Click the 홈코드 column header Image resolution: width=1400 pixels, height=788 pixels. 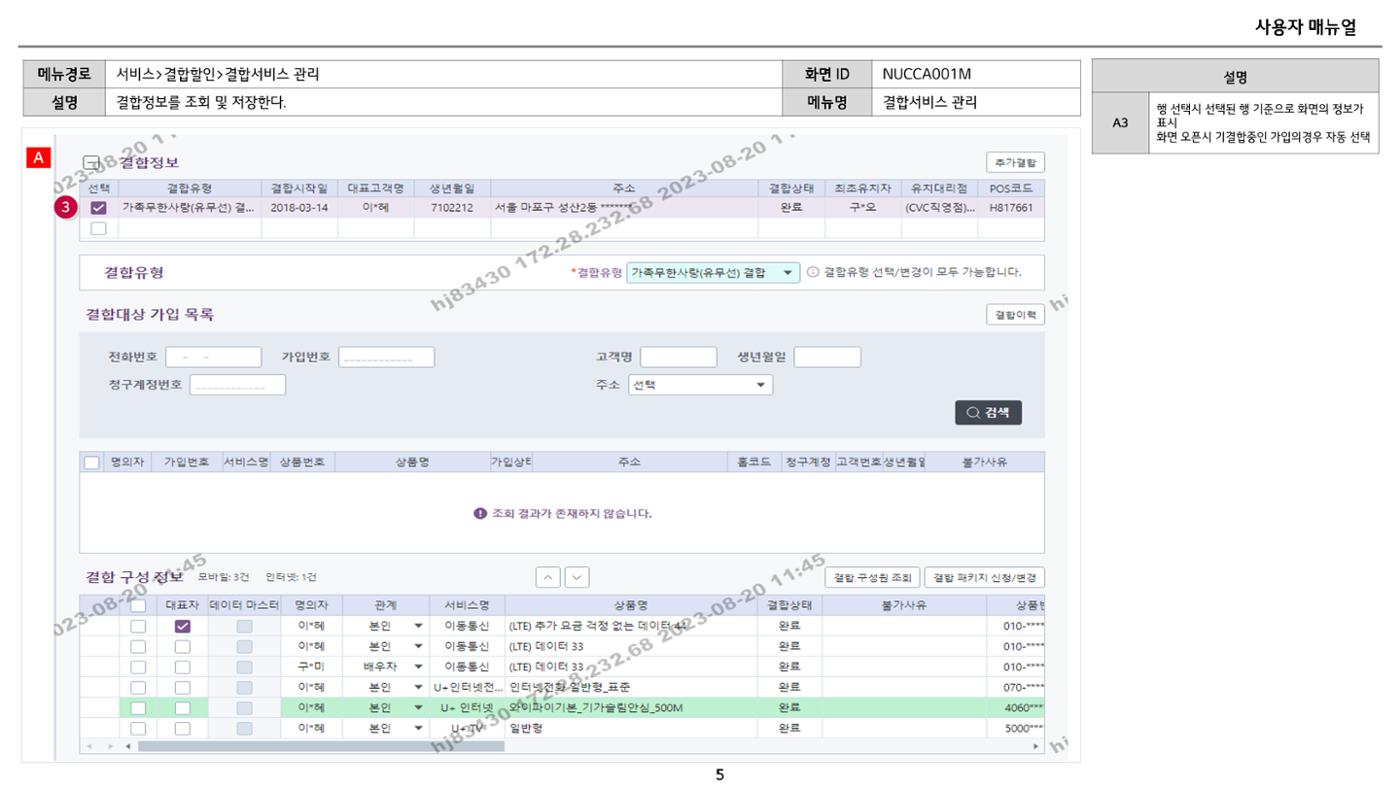click(754, 462)
